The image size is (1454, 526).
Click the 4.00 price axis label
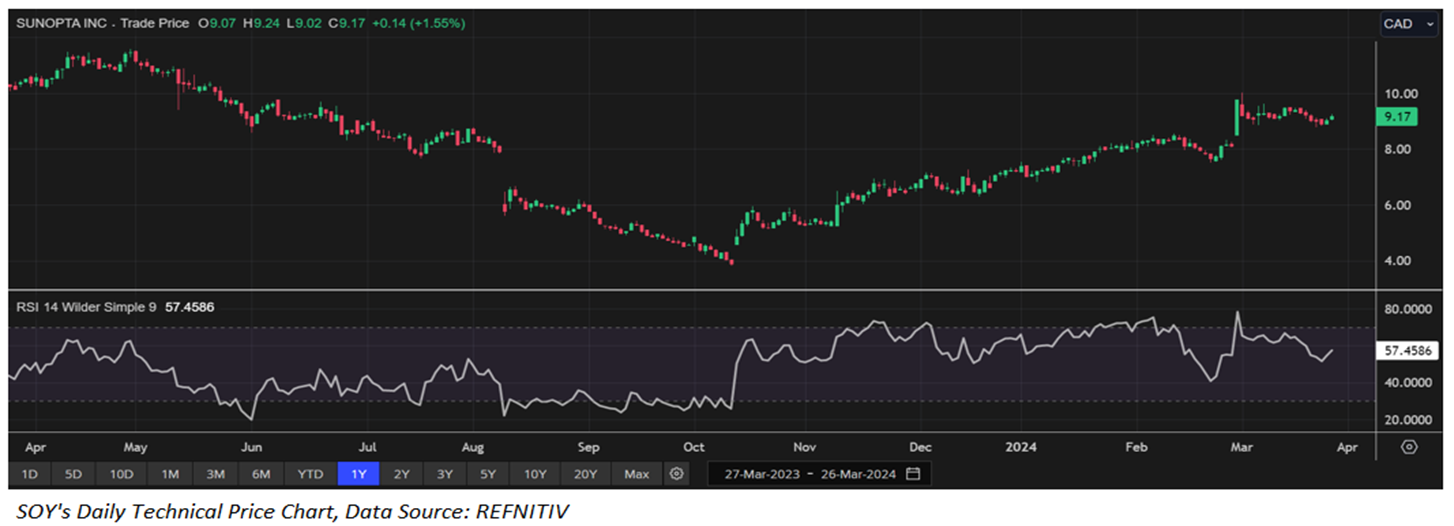click(1400, 261)
